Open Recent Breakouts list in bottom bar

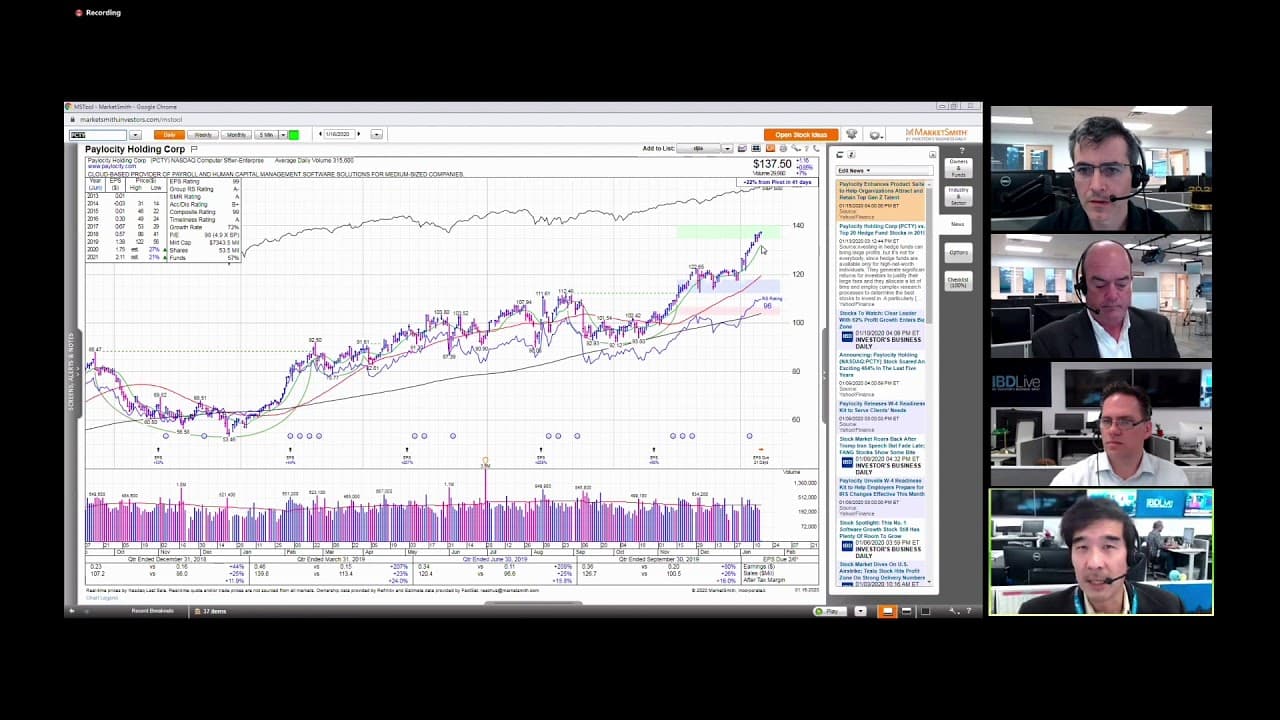(152, 610)
